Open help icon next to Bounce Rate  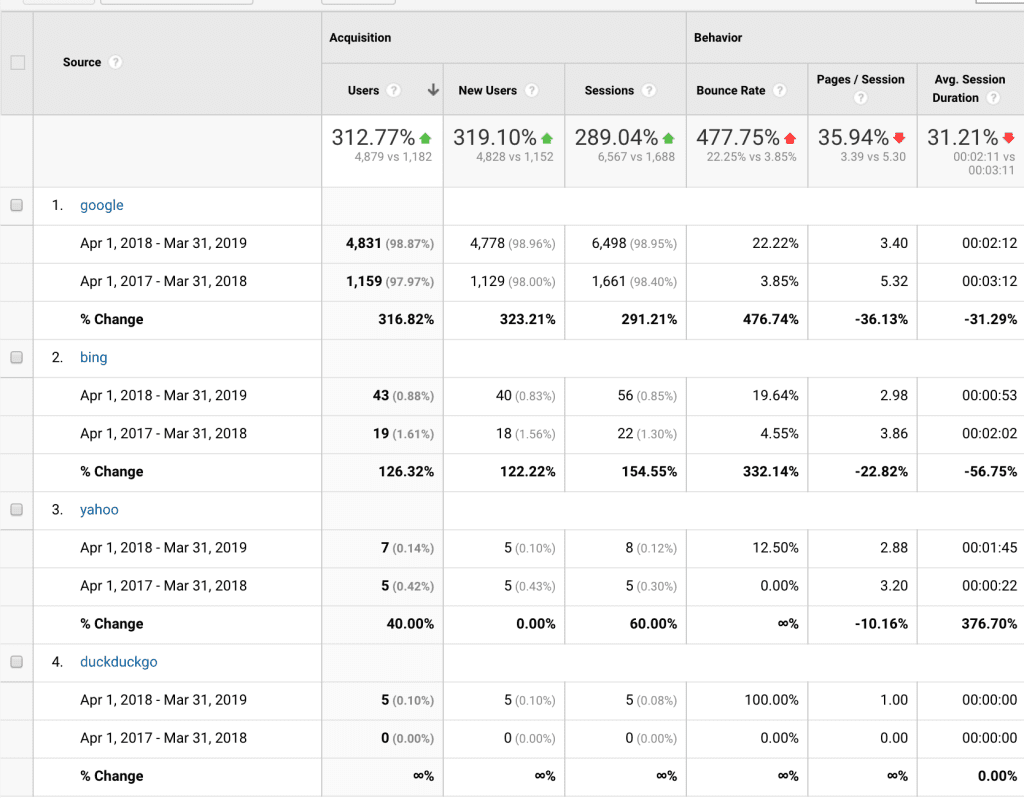click(780, 90)
